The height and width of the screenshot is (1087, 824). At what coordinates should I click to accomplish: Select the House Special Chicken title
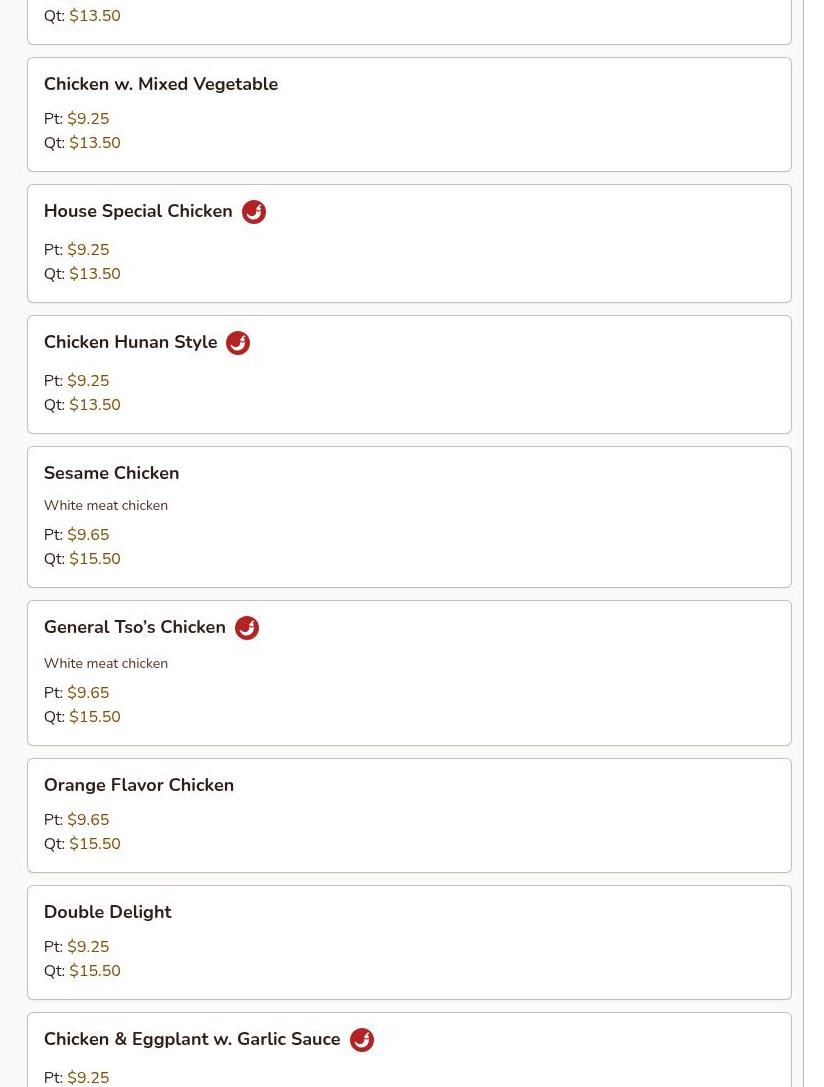pyautogui.click(x=138, y=211)
